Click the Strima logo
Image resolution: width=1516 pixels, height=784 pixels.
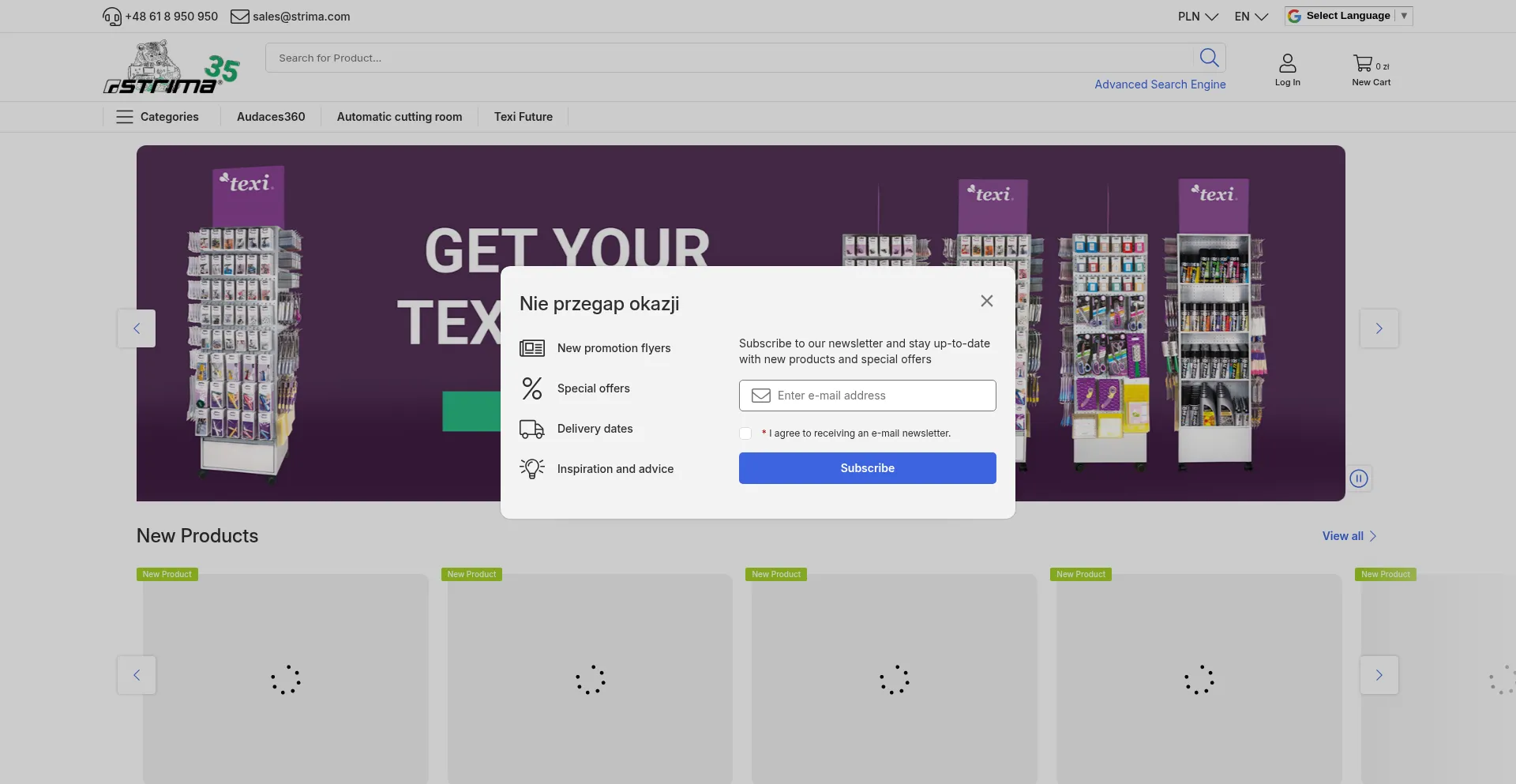coord(171,69)
